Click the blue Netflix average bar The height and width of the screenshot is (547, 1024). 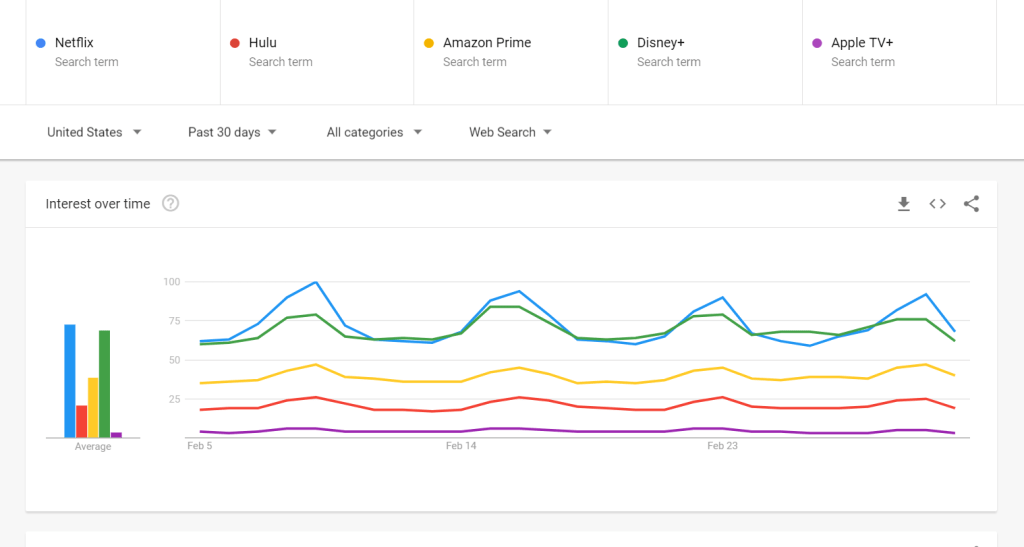point(70,381)
